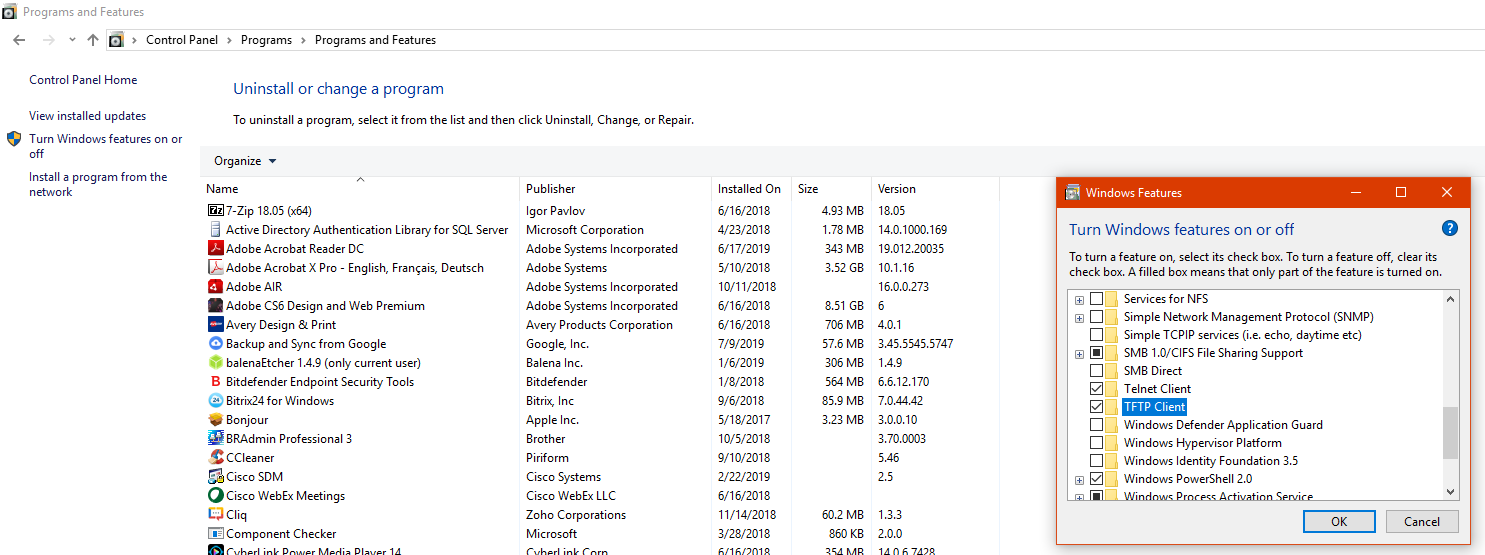Select the Bitdefender publisher cell
The height and width of the screenshot is (555, 1485).
[557, 382]
